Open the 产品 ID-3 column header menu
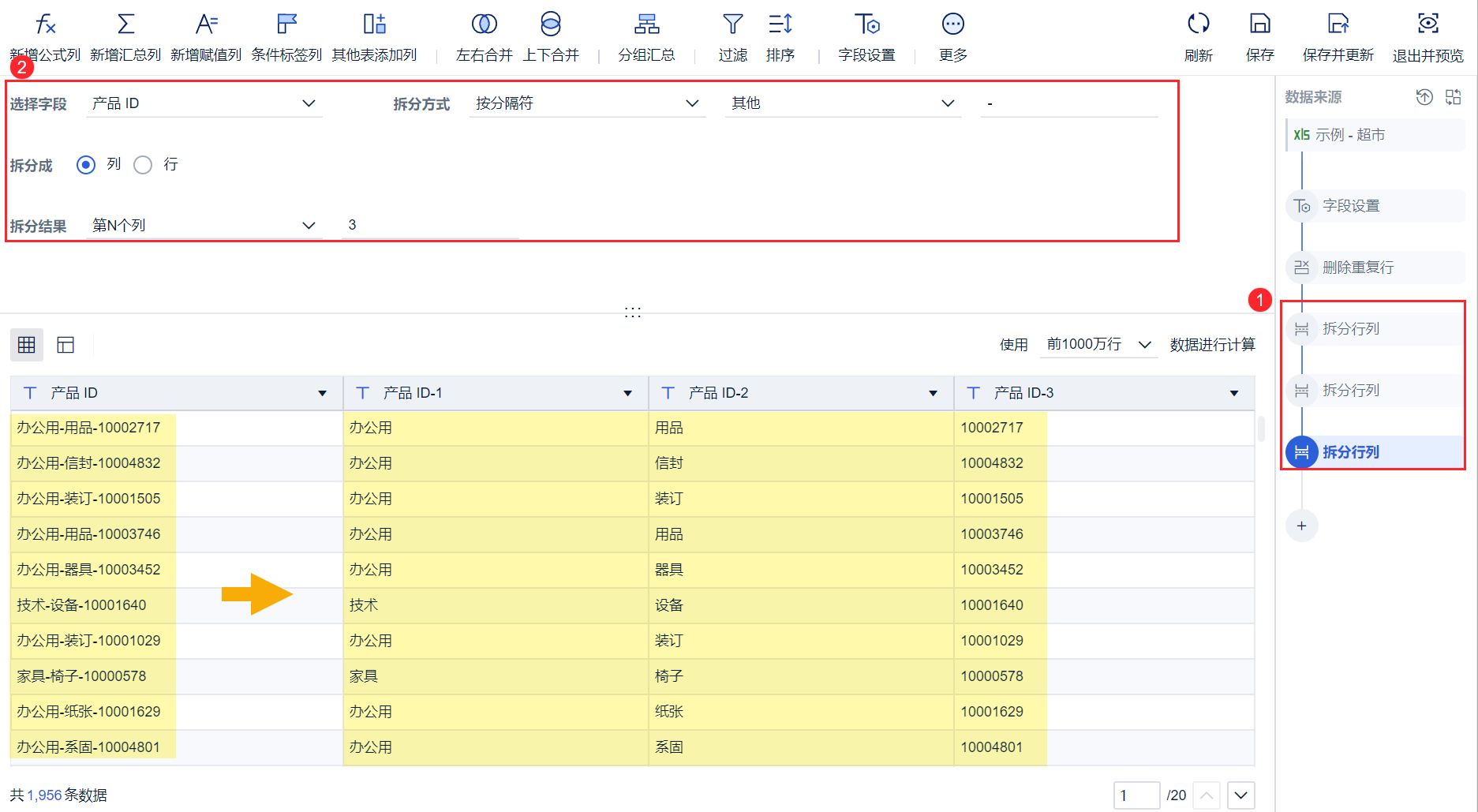 [1234, 393]
